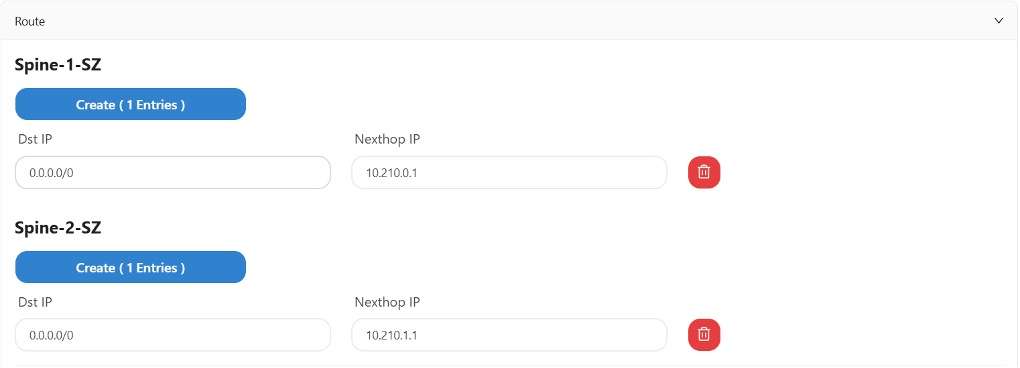Delete the Spine-1-SZ route entry

pos(704,172)
